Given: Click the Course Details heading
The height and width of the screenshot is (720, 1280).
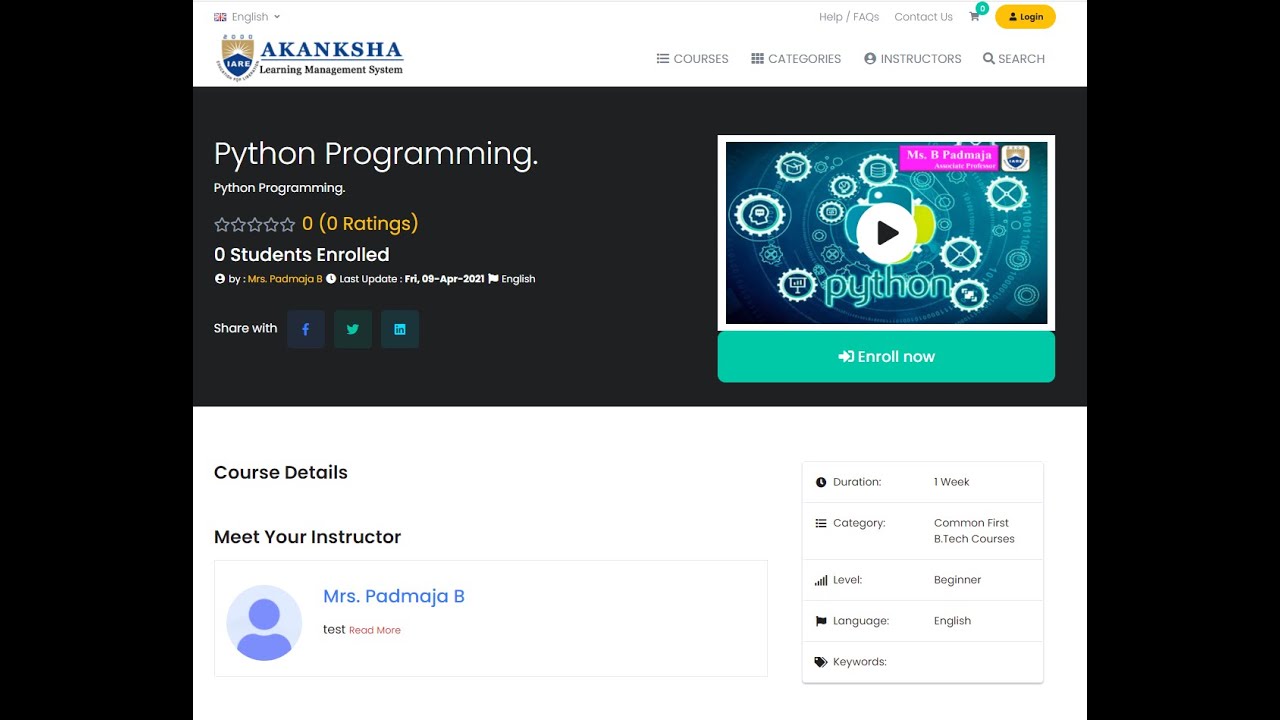Looking at the screenshot, I should (281, 473).
